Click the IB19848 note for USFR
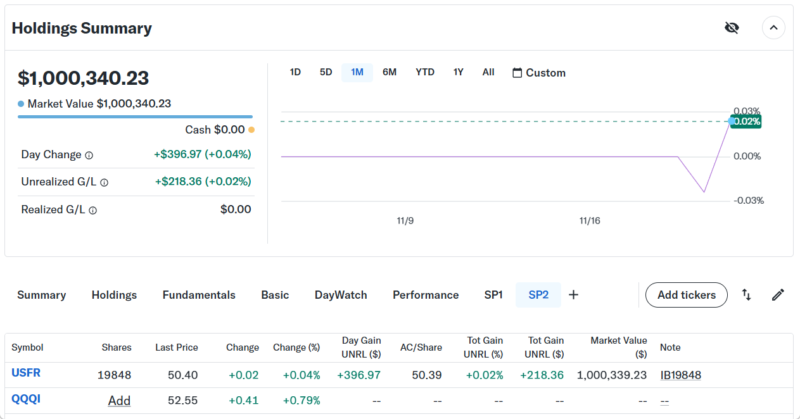Image resolution: width=800 pixels, height=419 pixels. coord(680,374)
